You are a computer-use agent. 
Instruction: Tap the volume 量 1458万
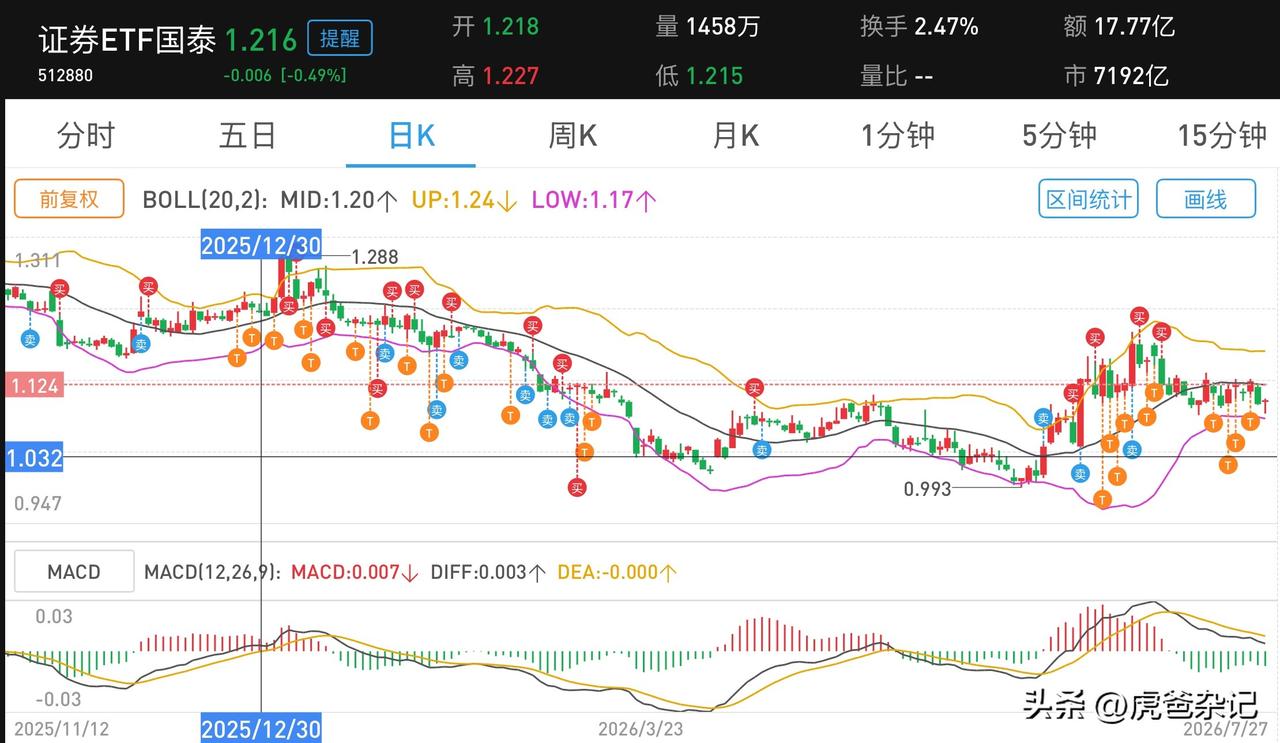pyautogui.click(x=707, y=27)
